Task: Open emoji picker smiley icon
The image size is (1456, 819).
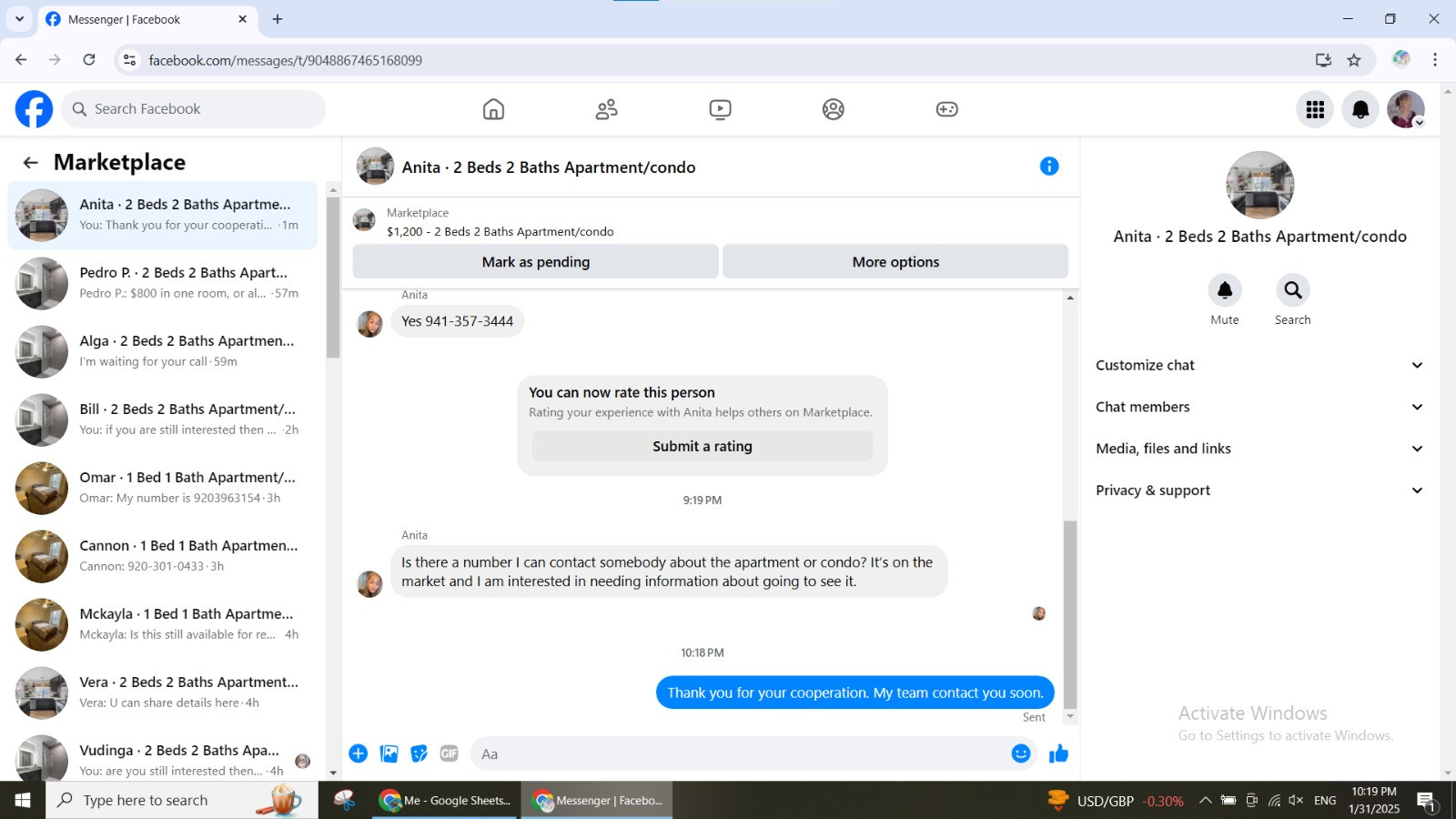Action: tap(1021, 753)
